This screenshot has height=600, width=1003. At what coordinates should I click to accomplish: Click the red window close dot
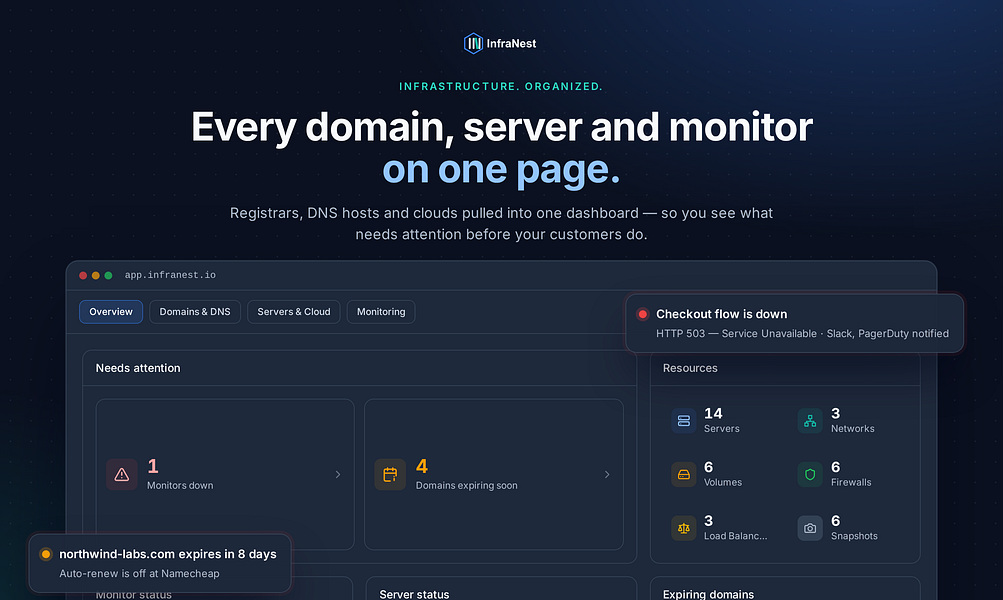tap(83, 276)
